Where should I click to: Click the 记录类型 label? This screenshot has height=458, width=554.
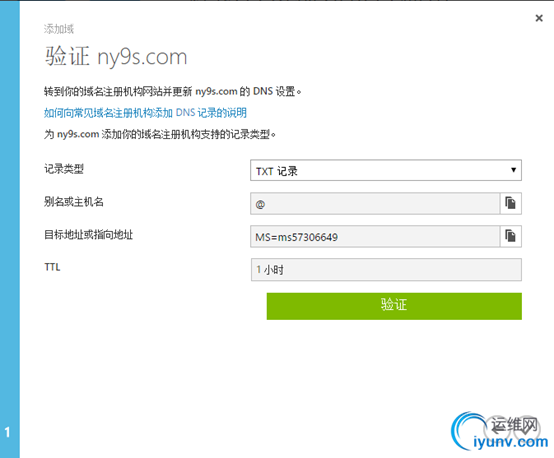point(64,169)
